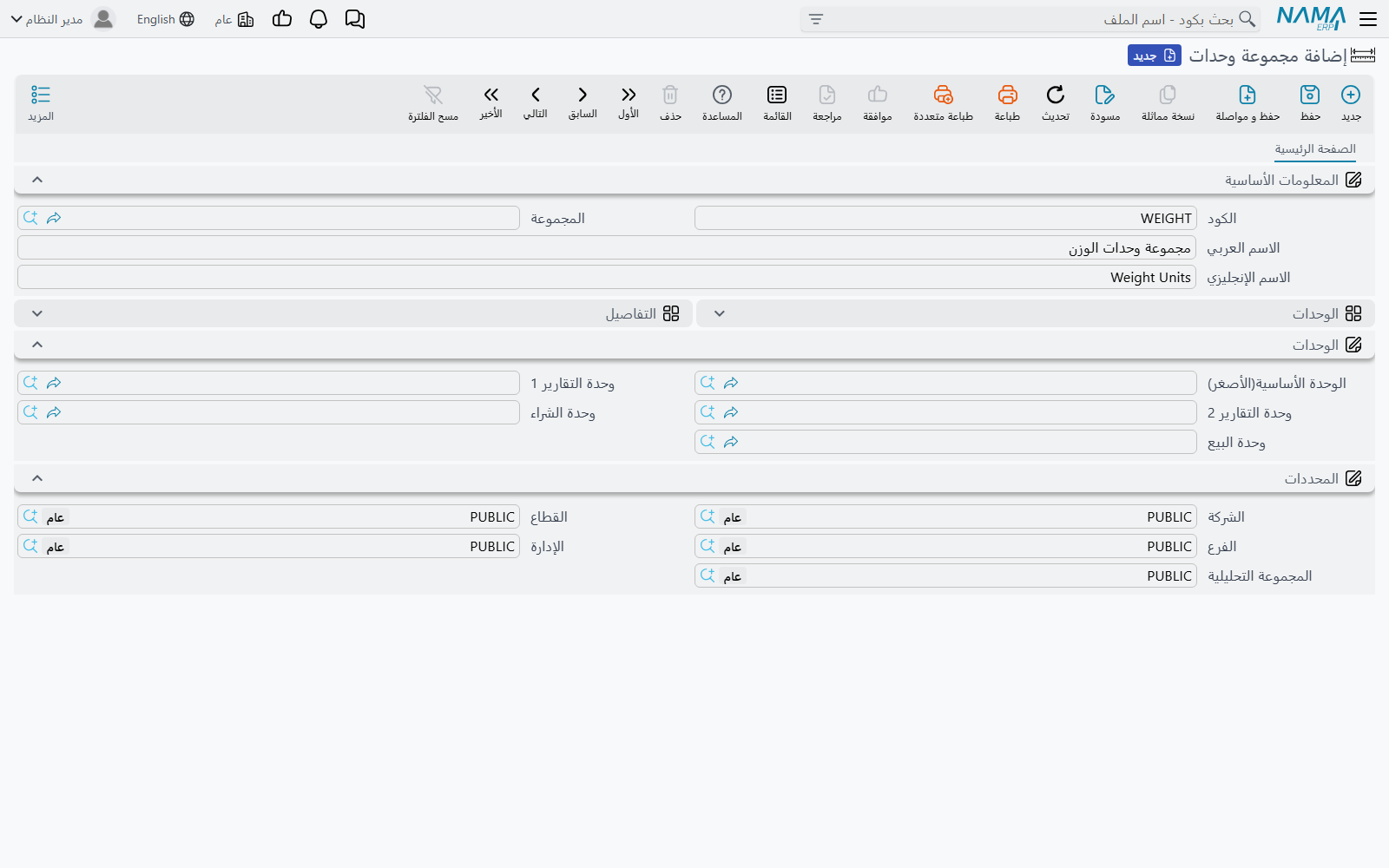Click الاسم الإنجليزي field with Weight Units
This screenshot has width=1389, height=868.
tap(607, 277)
